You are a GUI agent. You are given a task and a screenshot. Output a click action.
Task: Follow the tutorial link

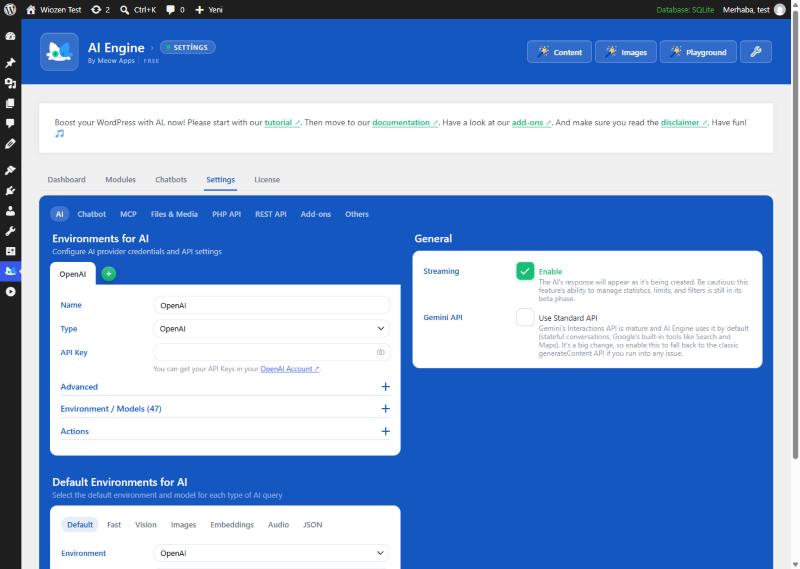point(282,122)
